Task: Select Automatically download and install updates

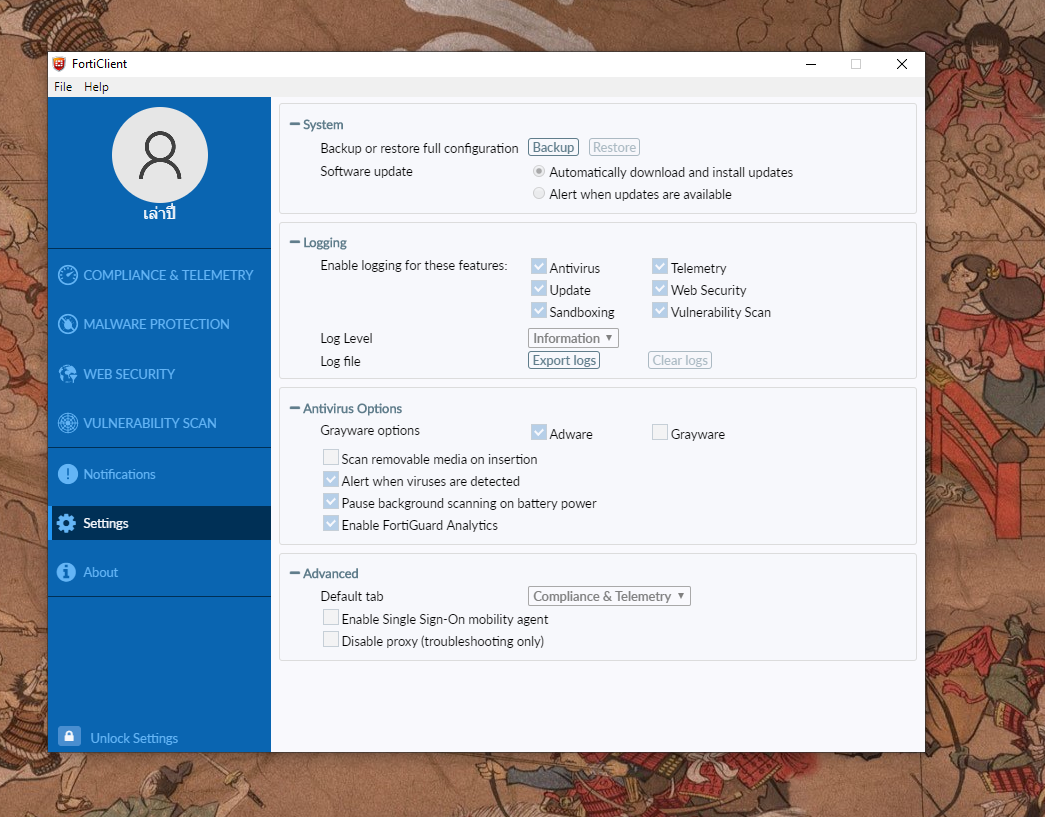Action: pos(538,171)
